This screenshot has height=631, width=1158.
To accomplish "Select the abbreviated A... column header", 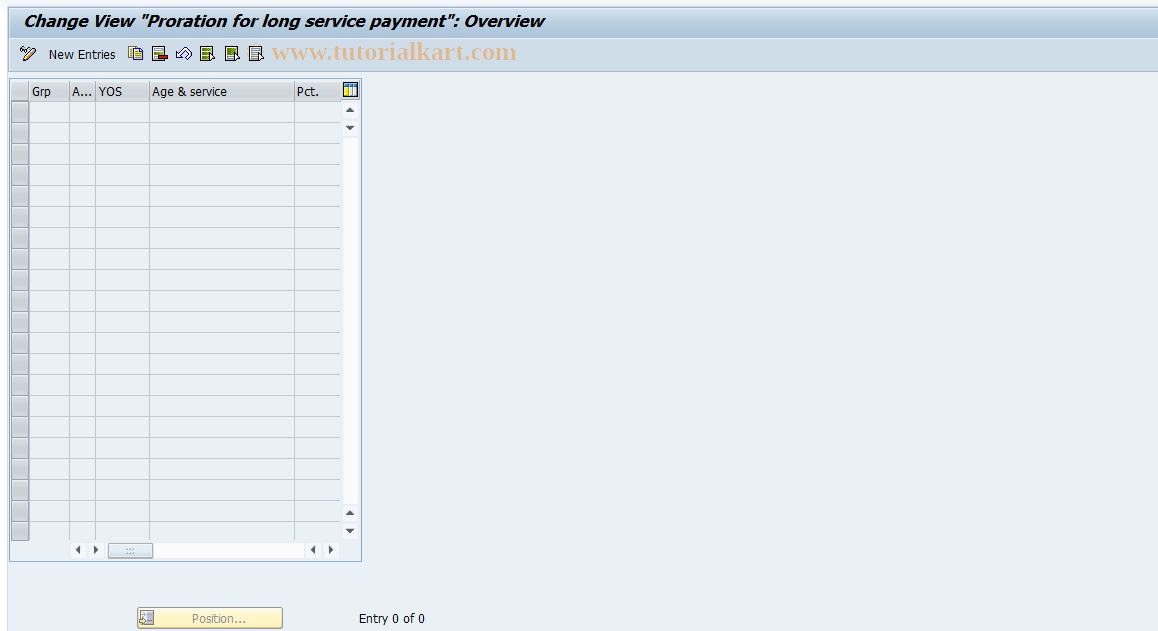I will (x=83, y=92).
